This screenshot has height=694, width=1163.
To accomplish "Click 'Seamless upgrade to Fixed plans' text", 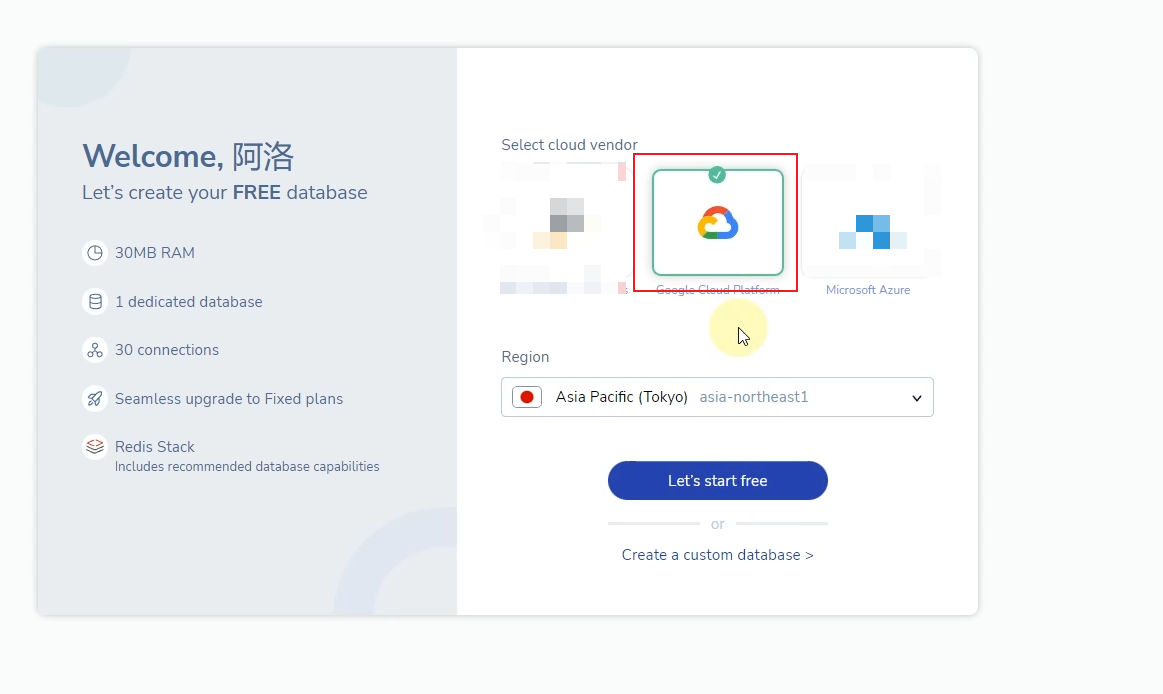I will (228, 399).
